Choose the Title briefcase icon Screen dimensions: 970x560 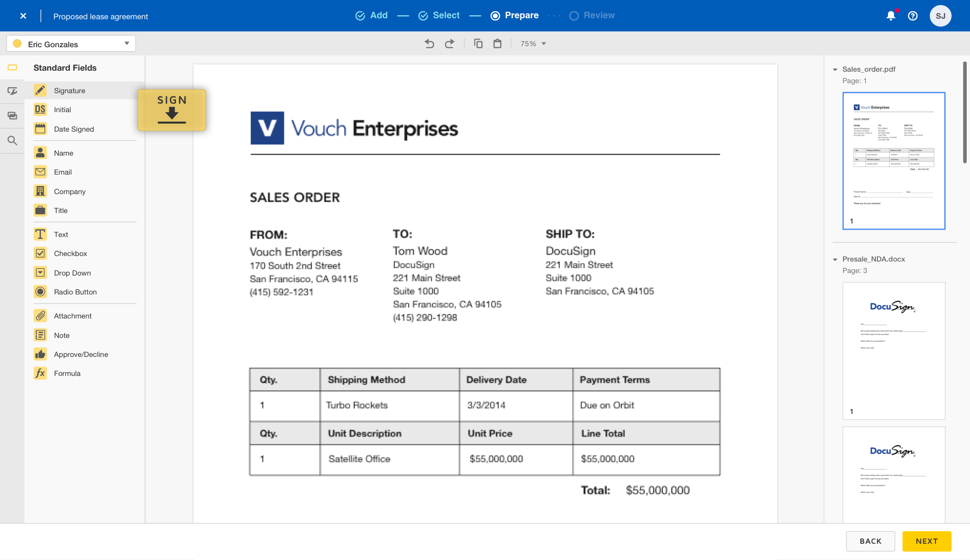click(x=40, y=210)
